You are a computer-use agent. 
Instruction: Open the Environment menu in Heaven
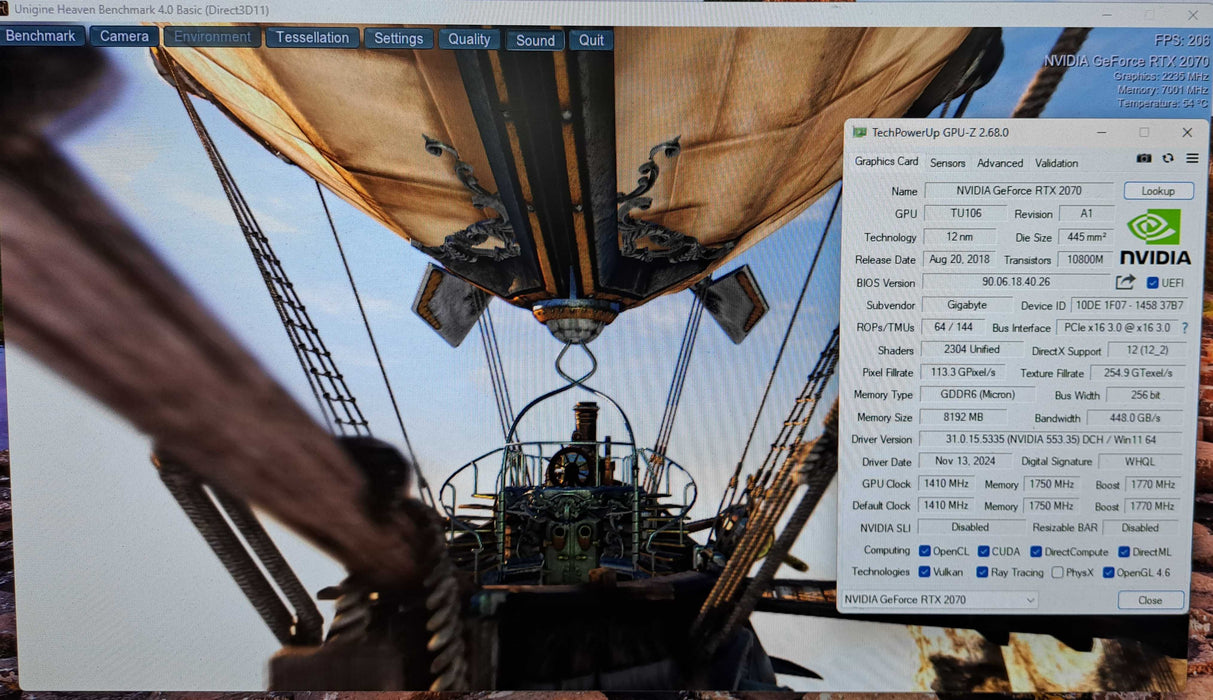click(213, 37)
